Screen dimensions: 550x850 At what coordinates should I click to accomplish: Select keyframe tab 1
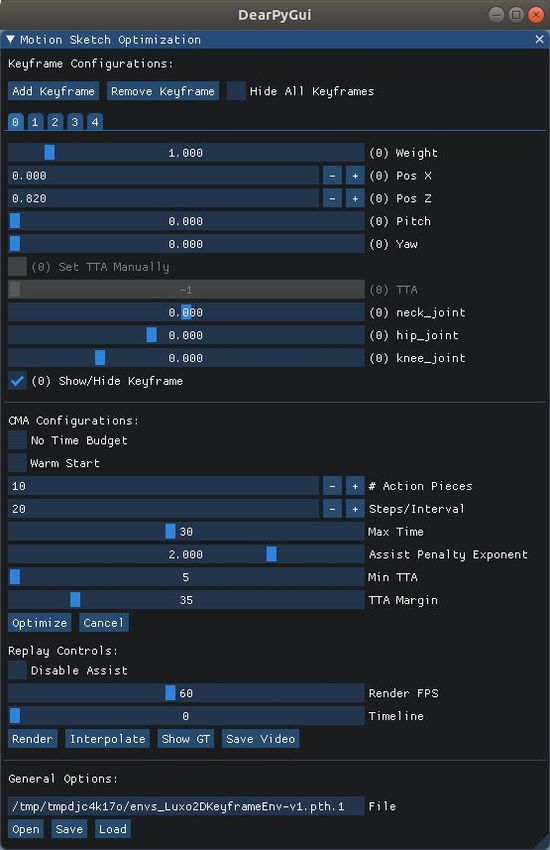coord(35,121)
